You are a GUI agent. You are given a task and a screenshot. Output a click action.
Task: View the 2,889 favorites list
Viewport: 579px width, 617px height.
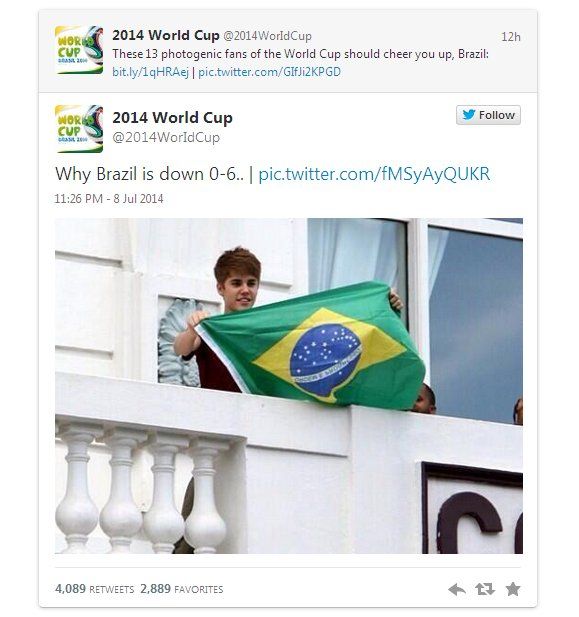tap(181, 589)
